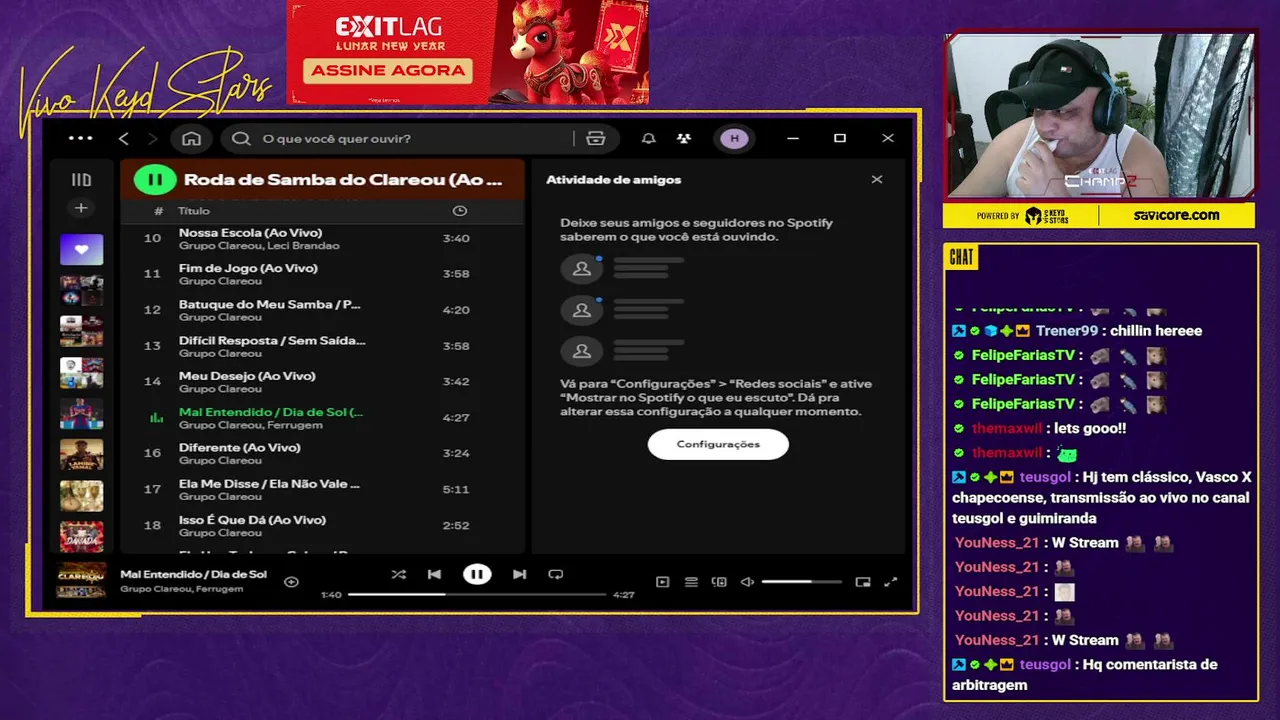This screenshot has width=1280, height=720.
Task: Open the Dançada playlist thumbnail in sidebar
Action: tap(81, 537)
